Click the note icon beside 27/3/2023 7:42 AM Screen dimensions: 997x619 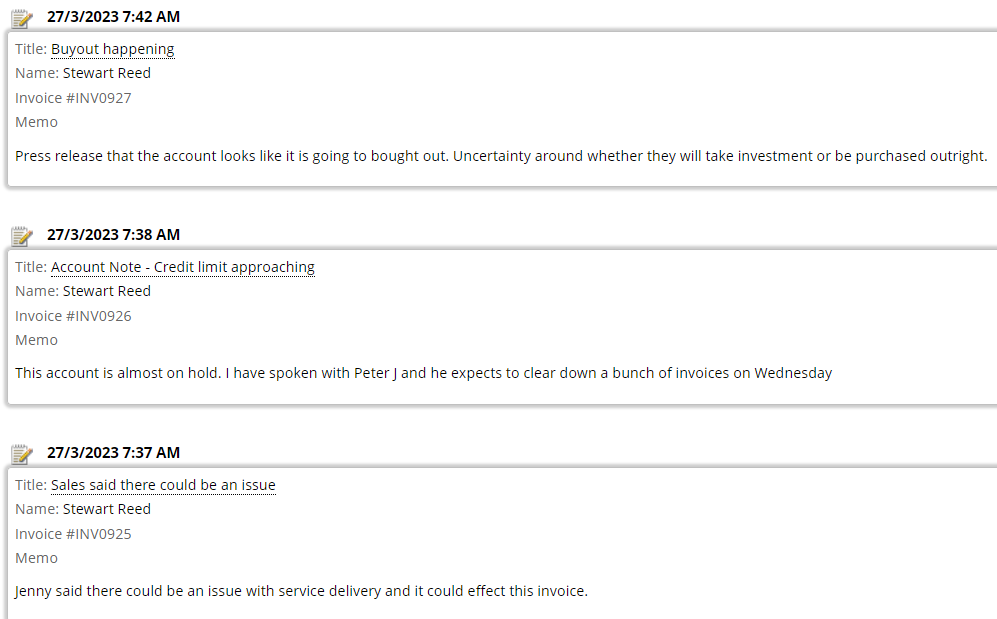click(22, 18)
